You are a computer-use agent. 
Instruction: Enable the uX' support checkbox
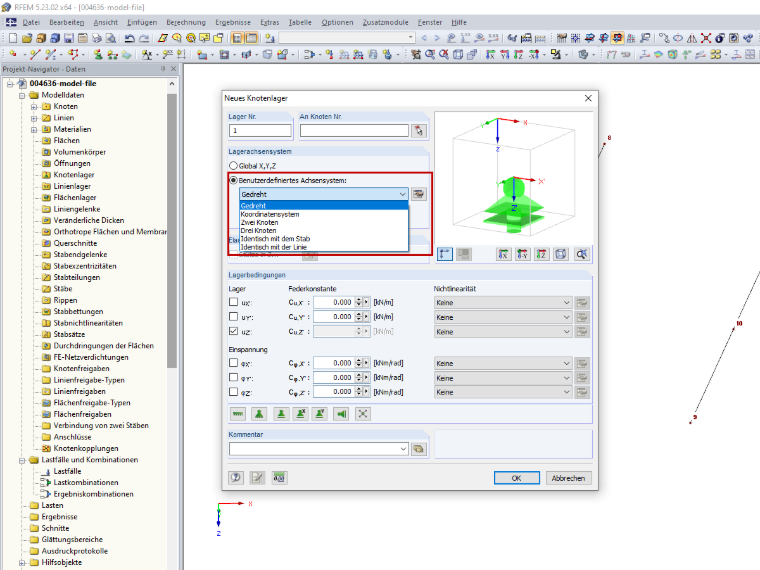233,302
